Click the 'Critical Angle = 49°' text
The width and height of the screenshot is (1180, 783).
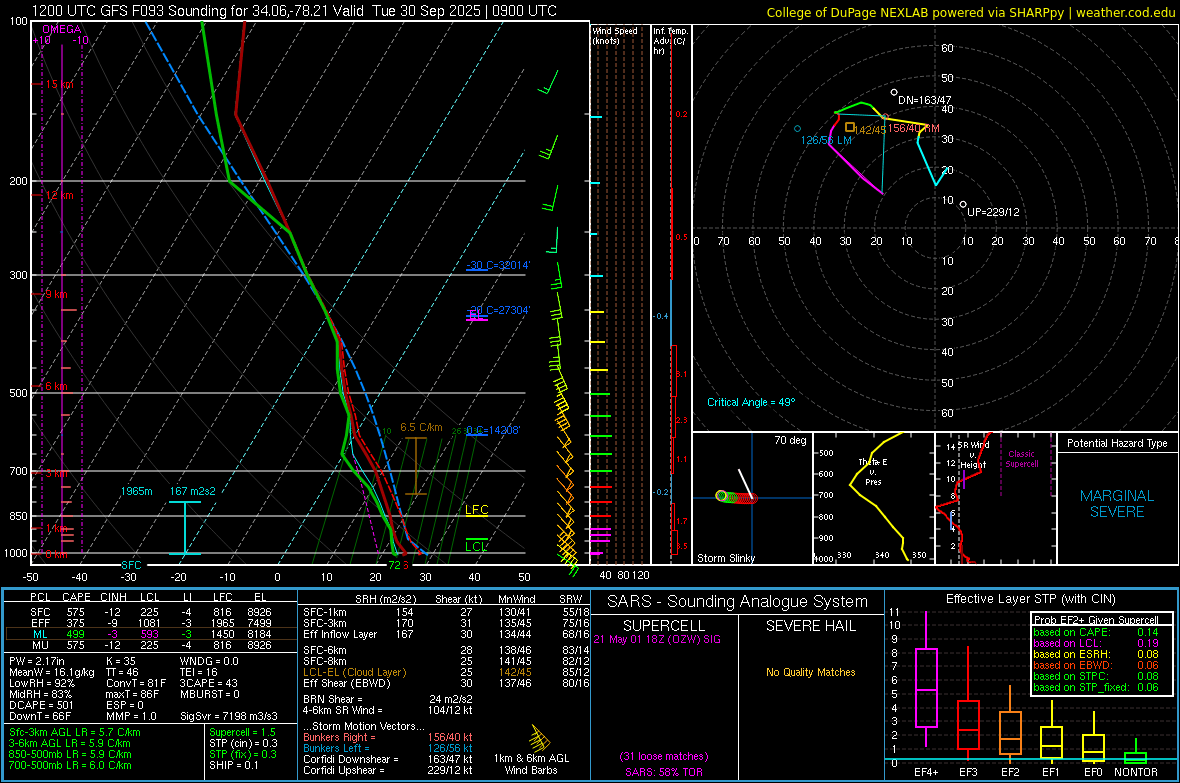click(750, 402)
